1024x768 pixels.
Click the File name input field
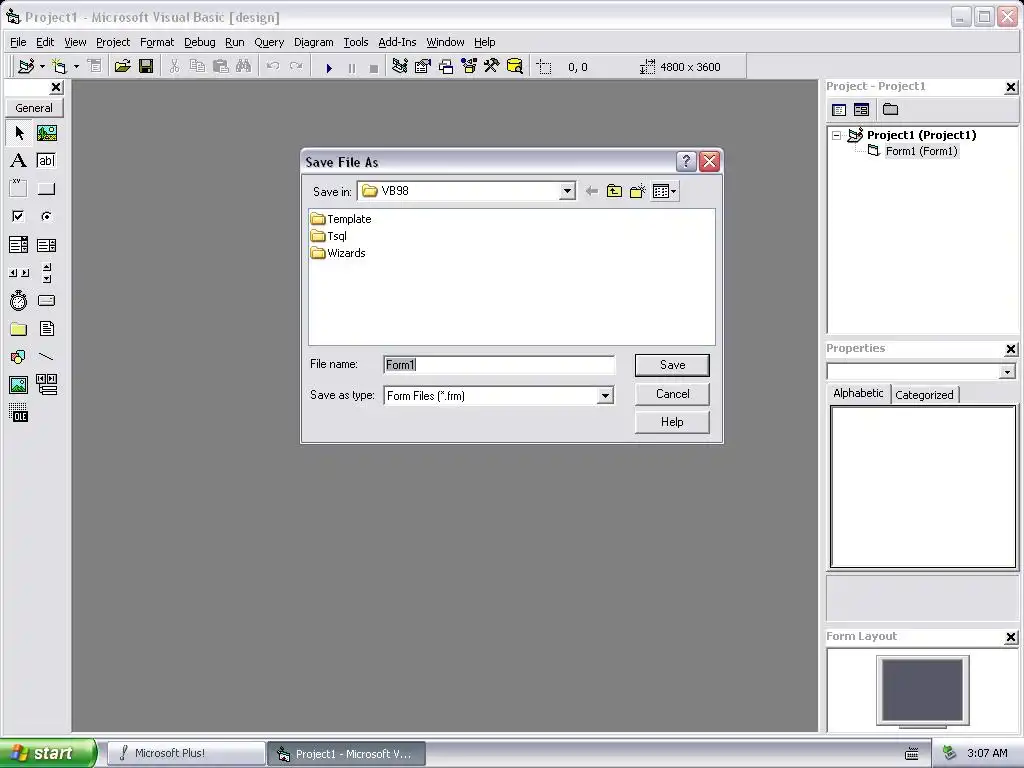pyautogui.click(x=499, y=365)
